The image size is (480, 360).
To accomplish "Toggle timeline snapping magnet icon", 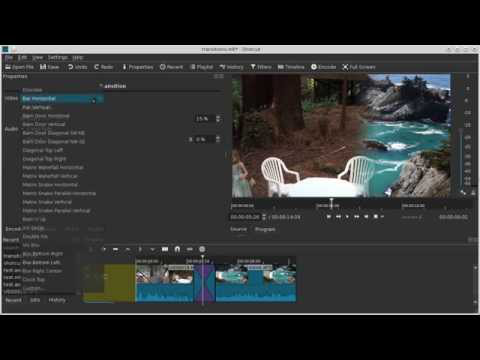I will click(x=177, y=249).
